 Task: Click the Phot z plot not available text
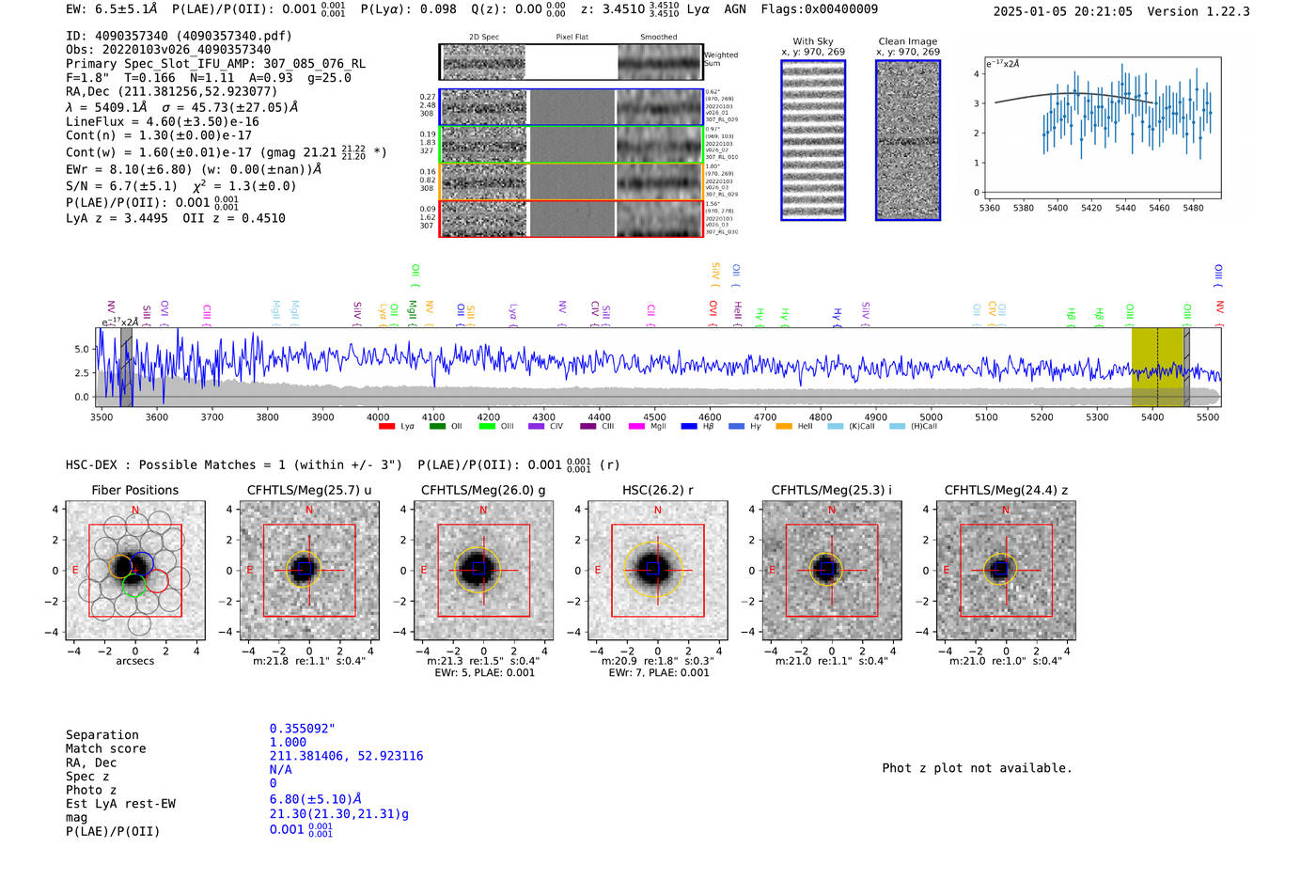tap(977, 768)
